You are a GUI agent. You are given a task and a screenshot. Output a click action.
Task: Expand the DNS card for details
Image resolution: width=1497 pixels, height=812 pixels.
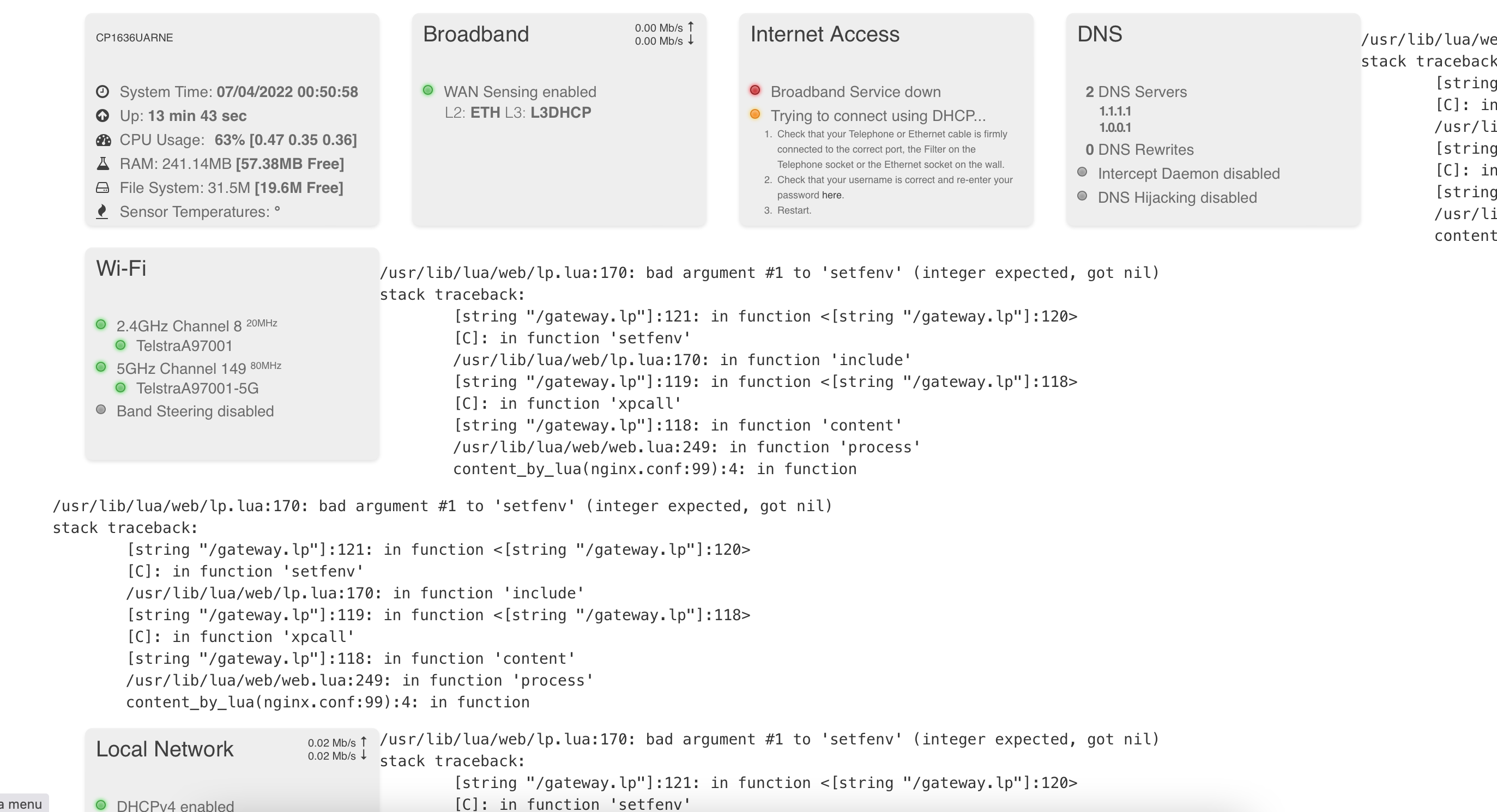(1100, 34)
